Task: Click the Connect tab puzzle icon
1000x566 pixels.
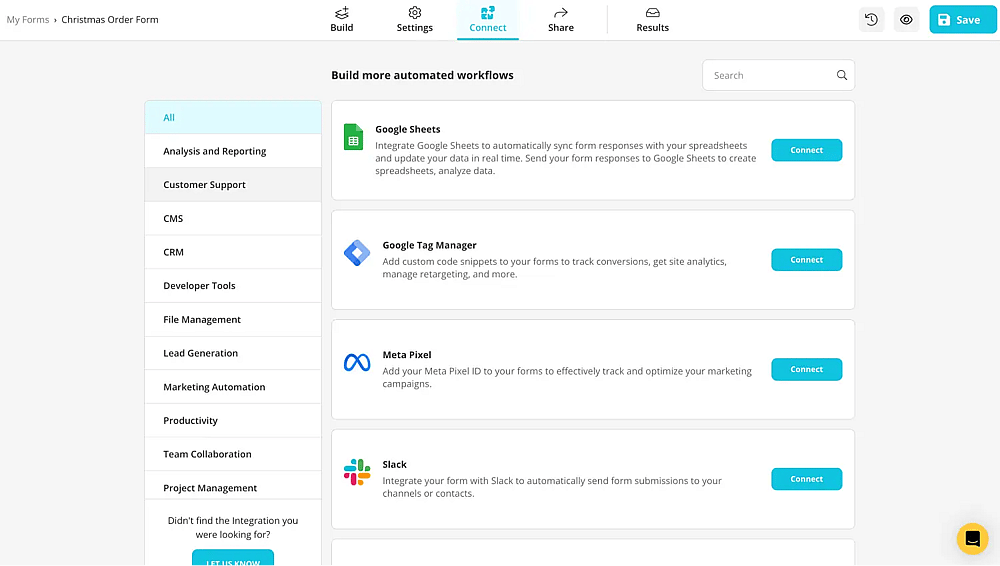Action: (x=488, y=13)
